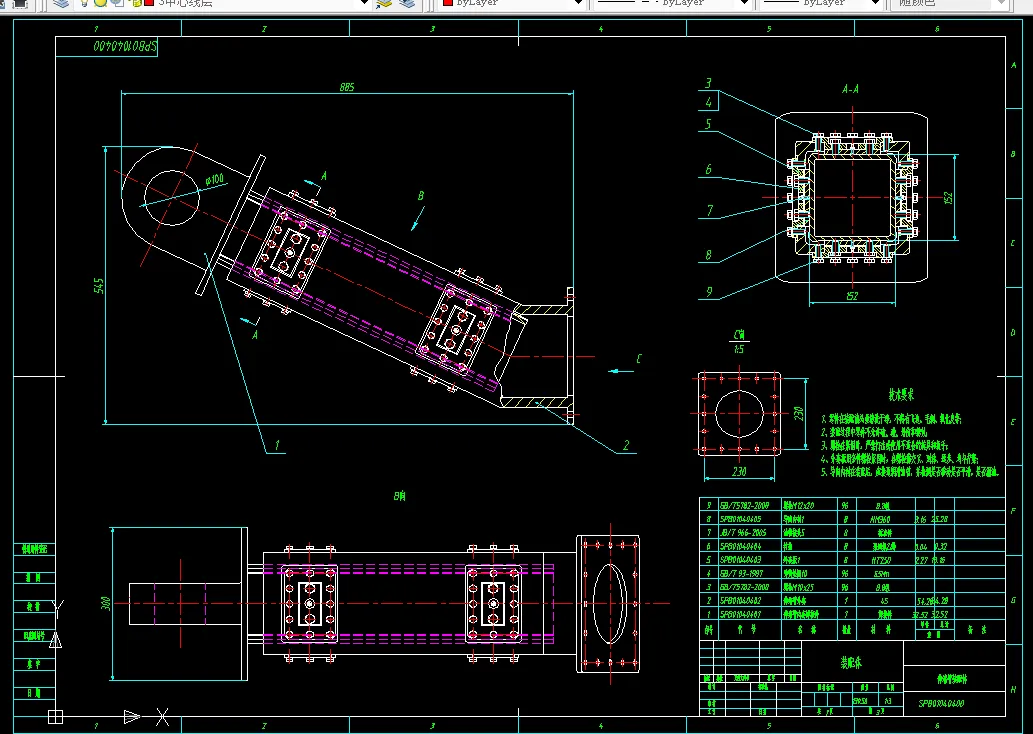Select SPB0104.0400 drawing number in title block
The image size is (1033, 734).
[941, 703]
